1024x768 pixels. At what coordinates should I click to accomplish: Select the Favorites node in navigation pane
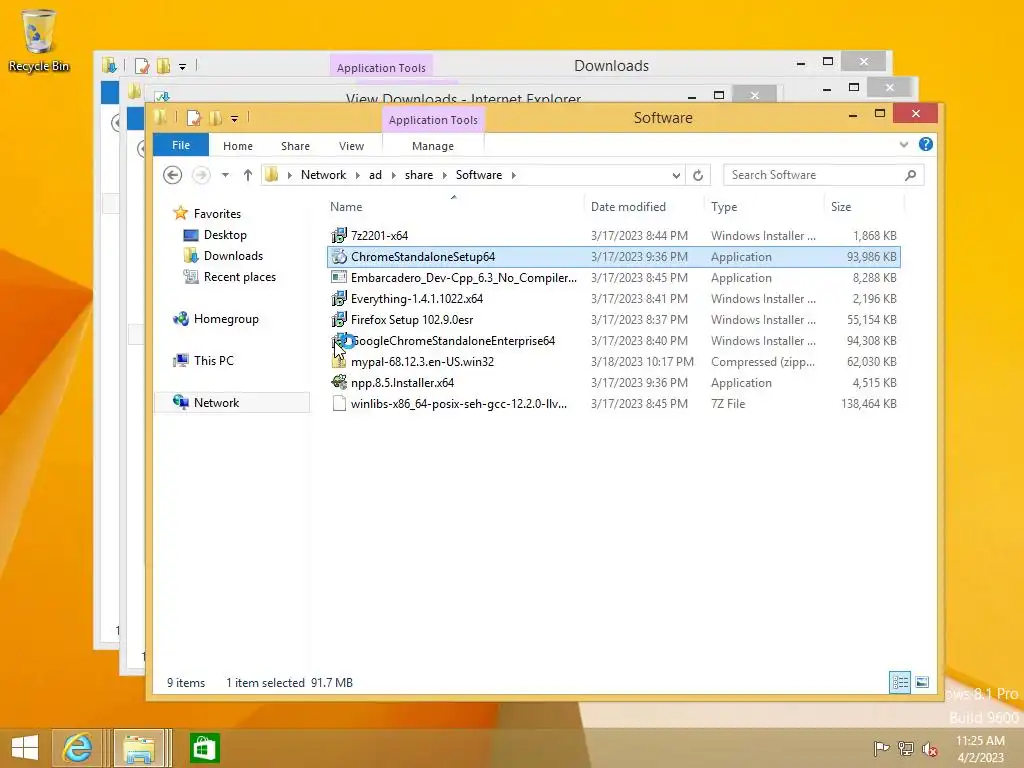point(217,214)
